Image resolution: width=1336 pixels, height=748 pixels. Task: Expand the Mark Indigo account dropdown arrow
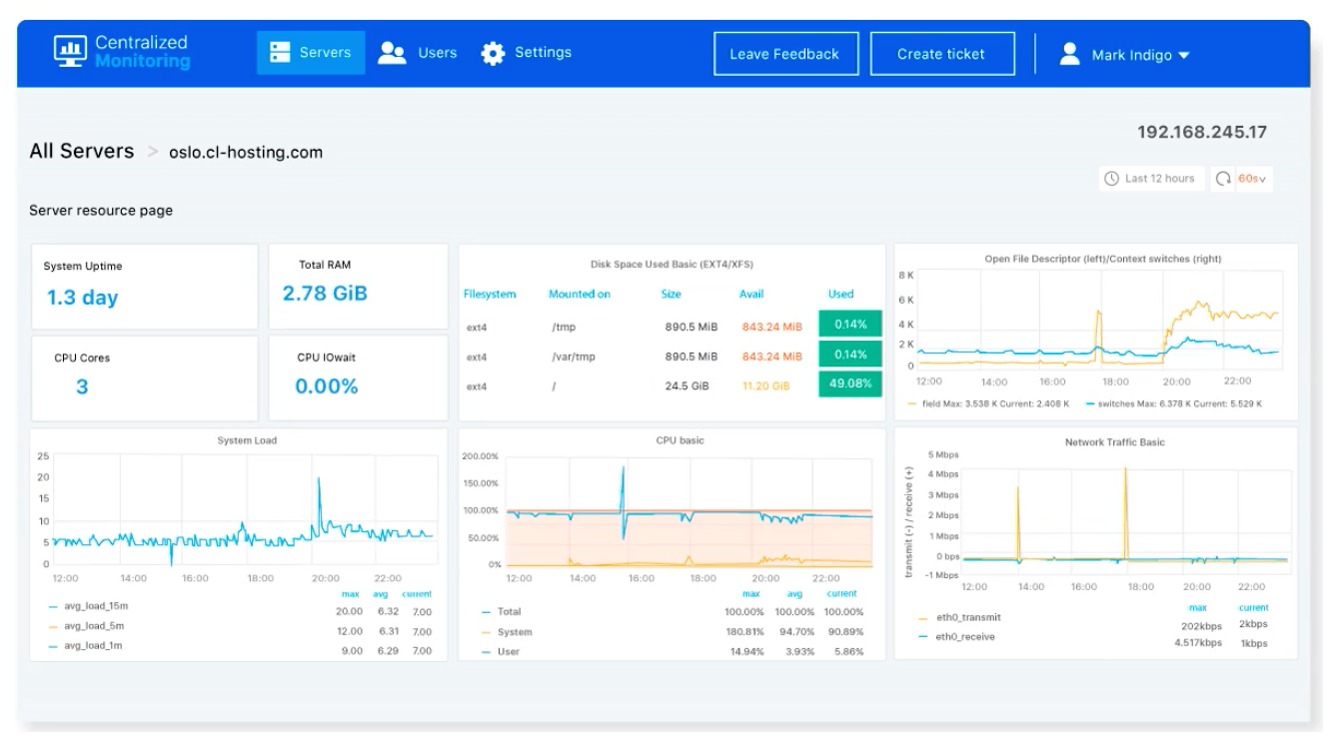click(1184, 56)
